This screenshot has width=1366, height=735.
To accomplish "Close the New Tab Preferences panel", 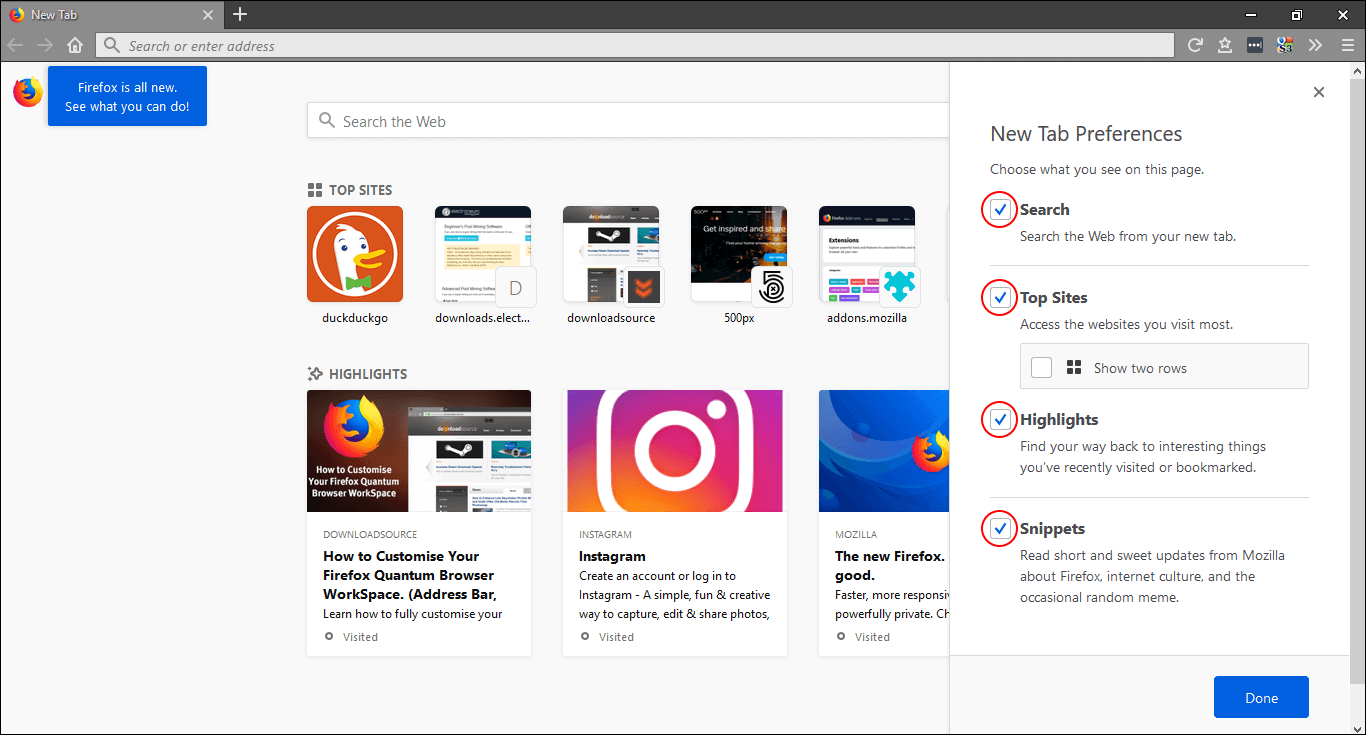I will (1319, 92).
